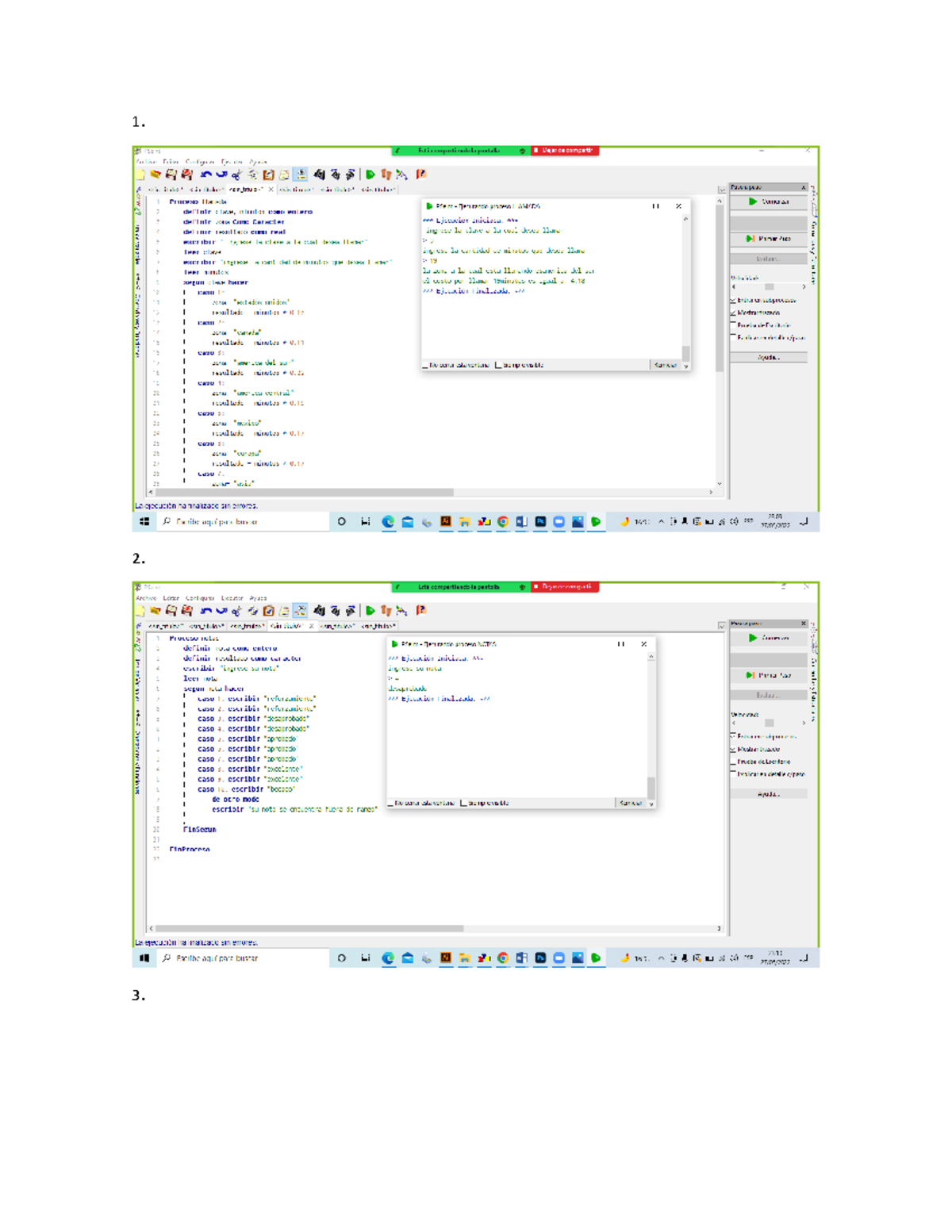This screenshot has width=952, height=1232.
Task: Click the Cut scissors icon in the toolbar
Action: (237, 175)
